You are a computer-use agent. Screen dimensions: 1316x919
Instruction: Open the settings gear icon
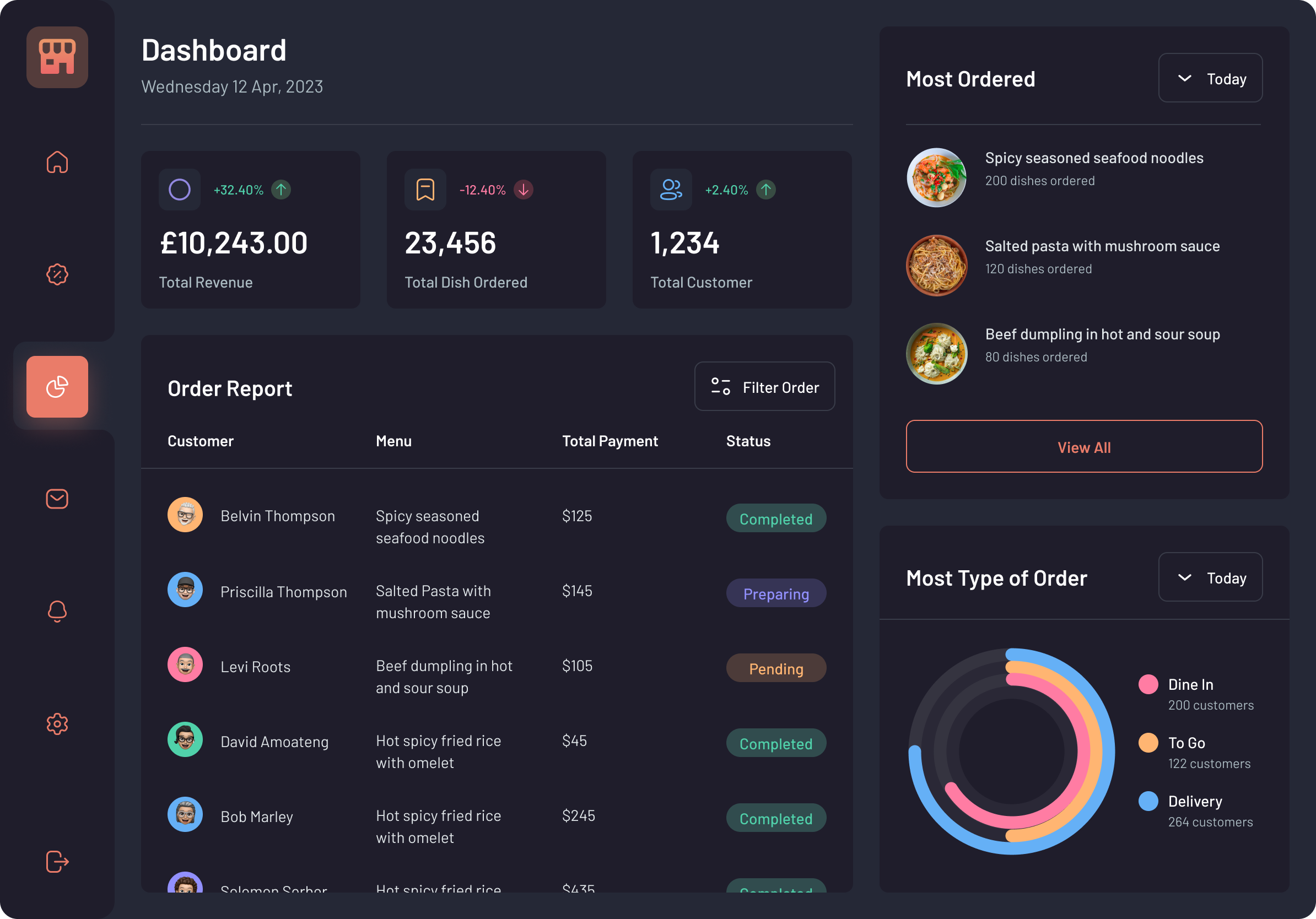click(57, 724)
